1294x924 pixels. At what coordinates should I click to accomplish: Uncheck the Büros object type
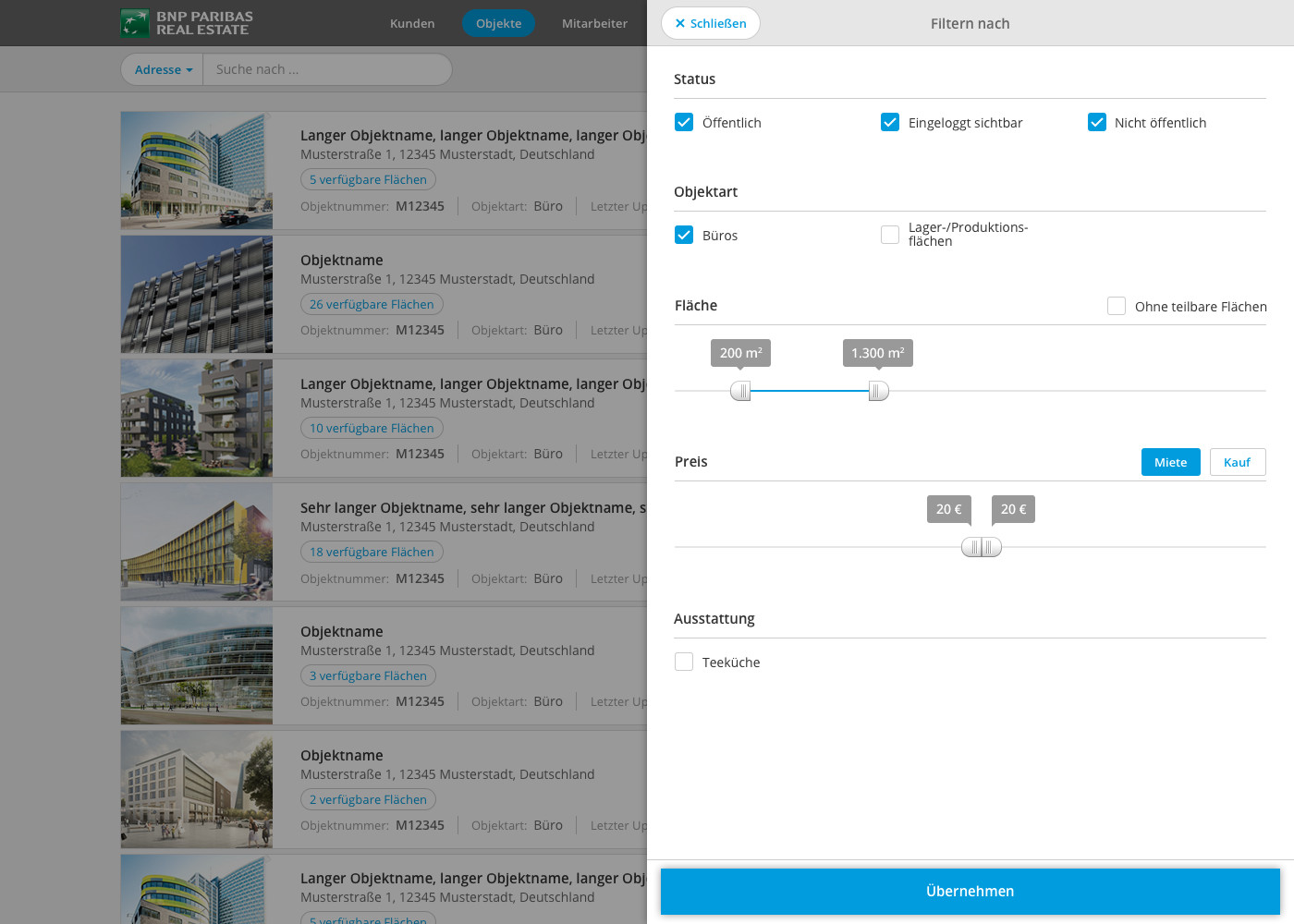pyautogui.click(x=684, y=235)
